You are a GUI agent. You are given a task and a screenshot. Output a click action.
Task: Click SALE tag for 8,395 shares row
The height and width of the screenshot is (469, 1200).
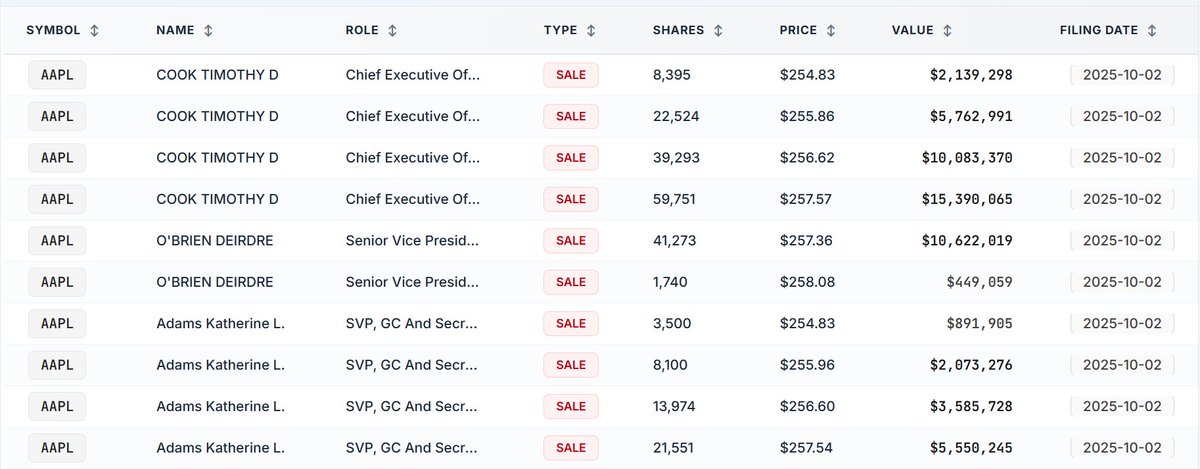click(571, 75)
